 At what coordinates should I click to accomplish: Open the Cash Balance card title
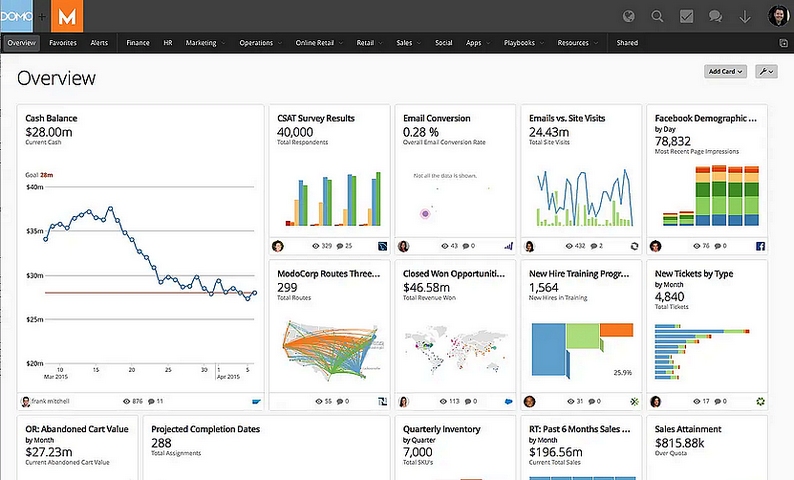point(51,118)
